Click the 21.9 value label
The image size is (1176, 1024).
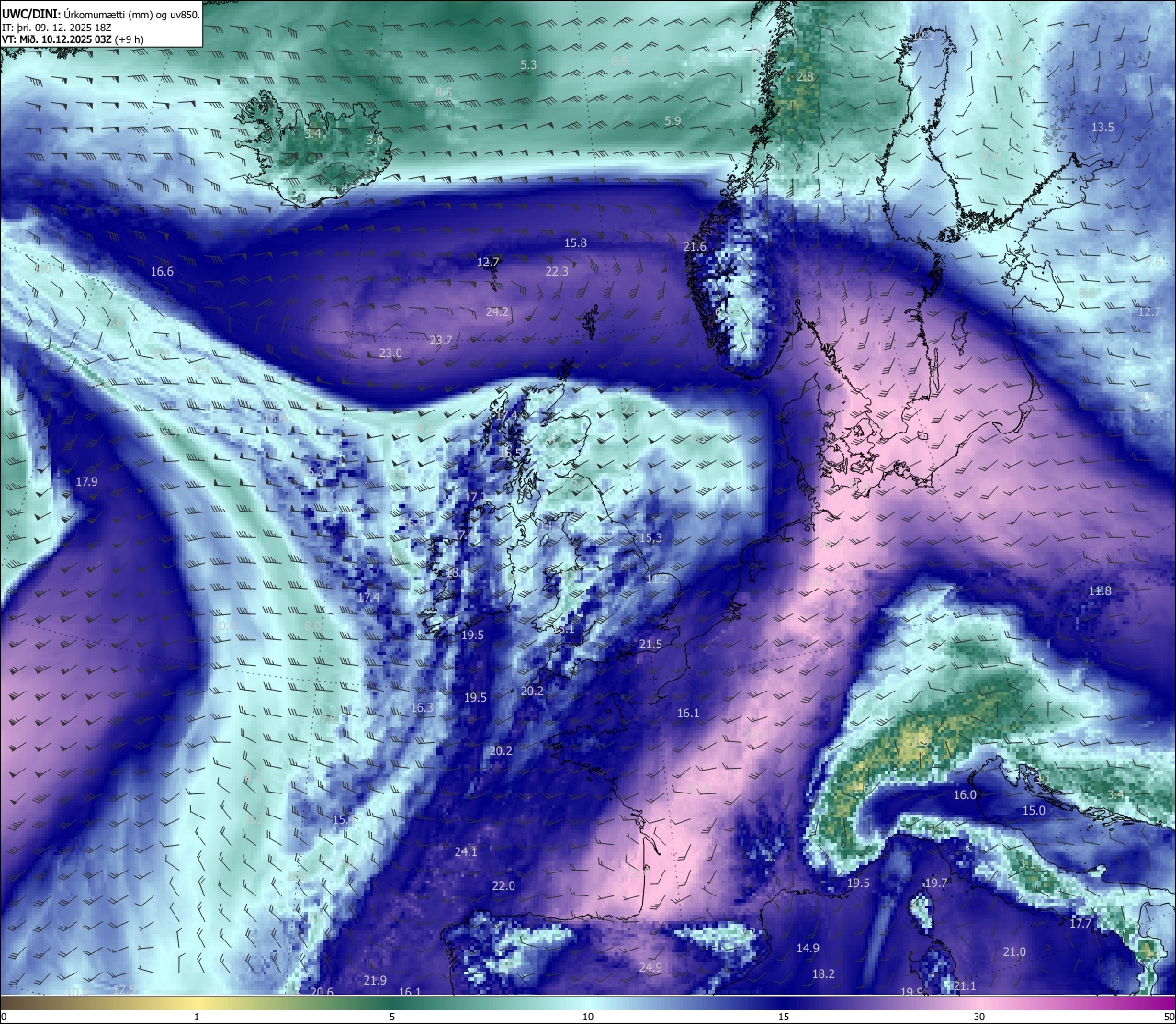pyautogui.click(x=375, y=980)
